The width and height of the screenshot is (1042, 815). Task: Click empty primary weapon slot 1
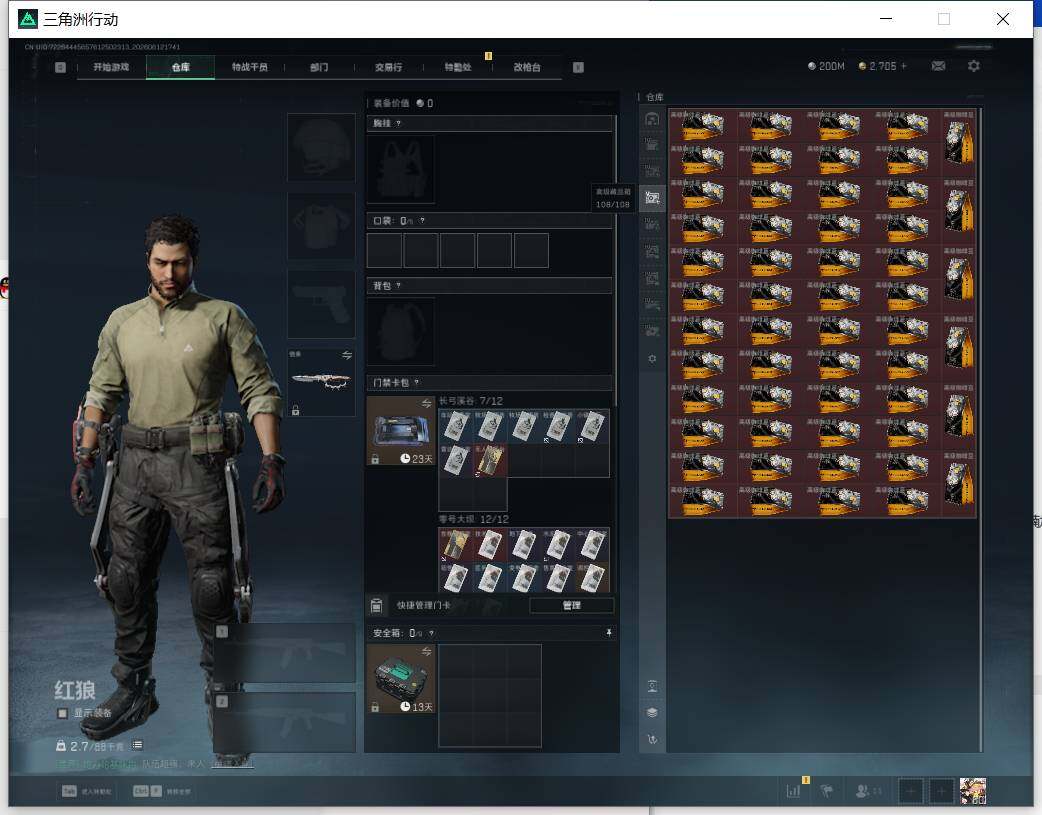(x=284, y=652)
